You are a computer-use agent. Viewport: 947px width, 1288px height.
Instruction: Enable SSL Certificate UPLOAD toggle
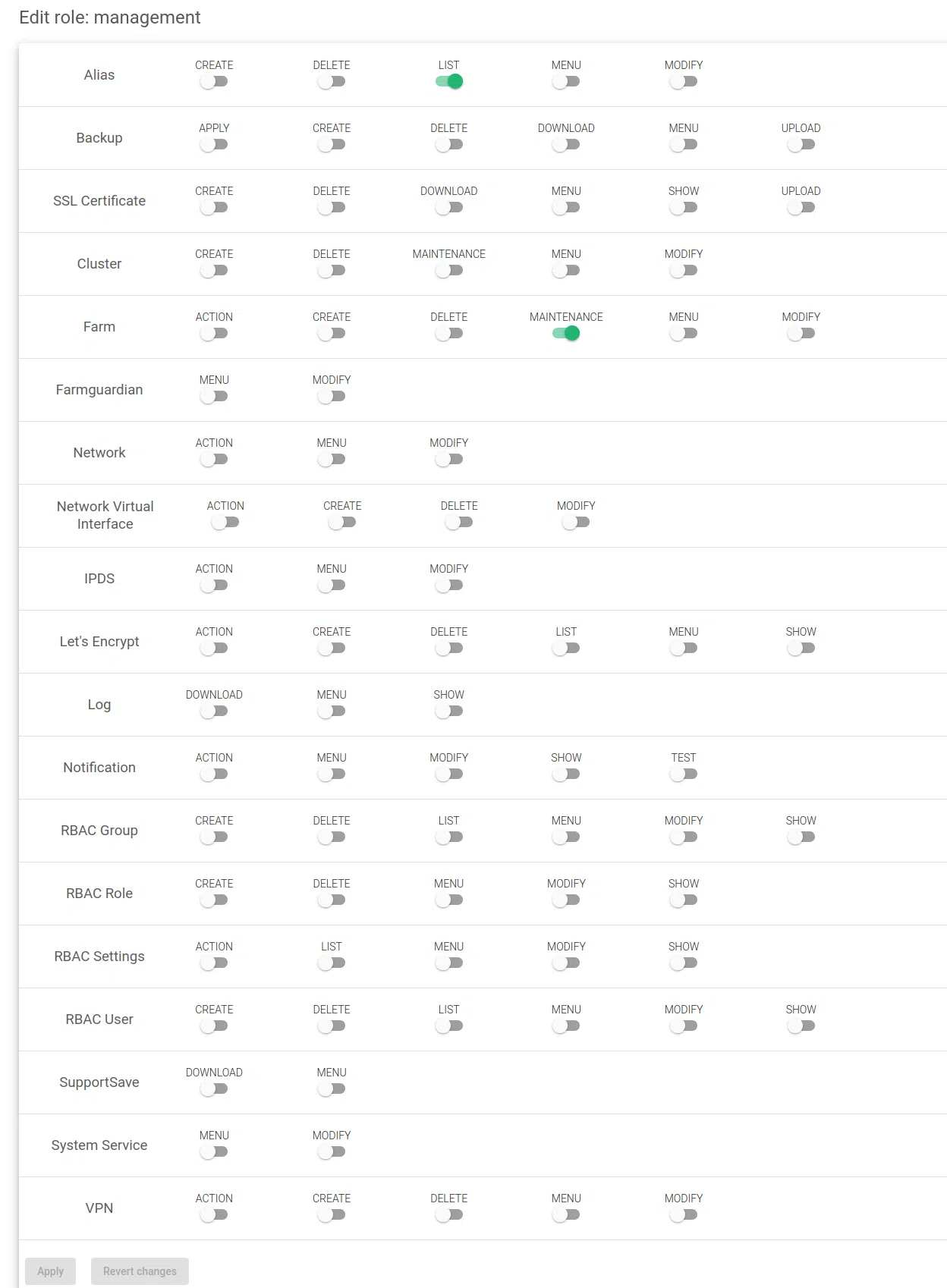(801, 208)
